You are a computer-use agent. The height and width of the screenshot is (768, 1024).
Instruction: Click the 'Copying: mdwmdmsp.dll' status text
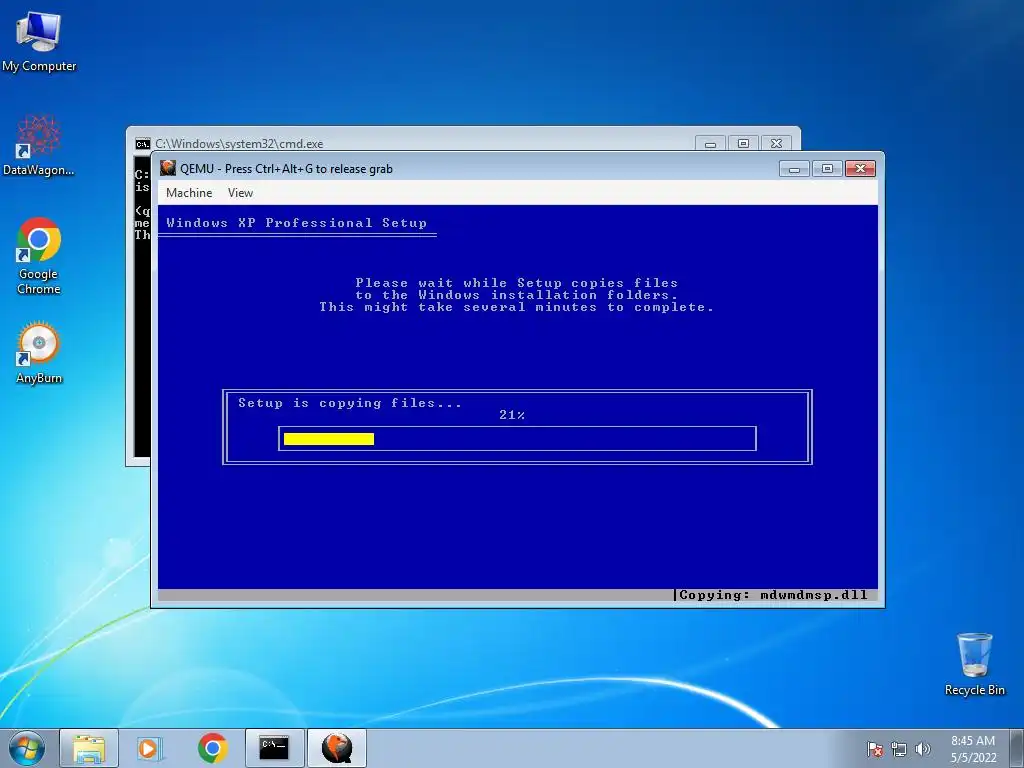coord(773,595)
